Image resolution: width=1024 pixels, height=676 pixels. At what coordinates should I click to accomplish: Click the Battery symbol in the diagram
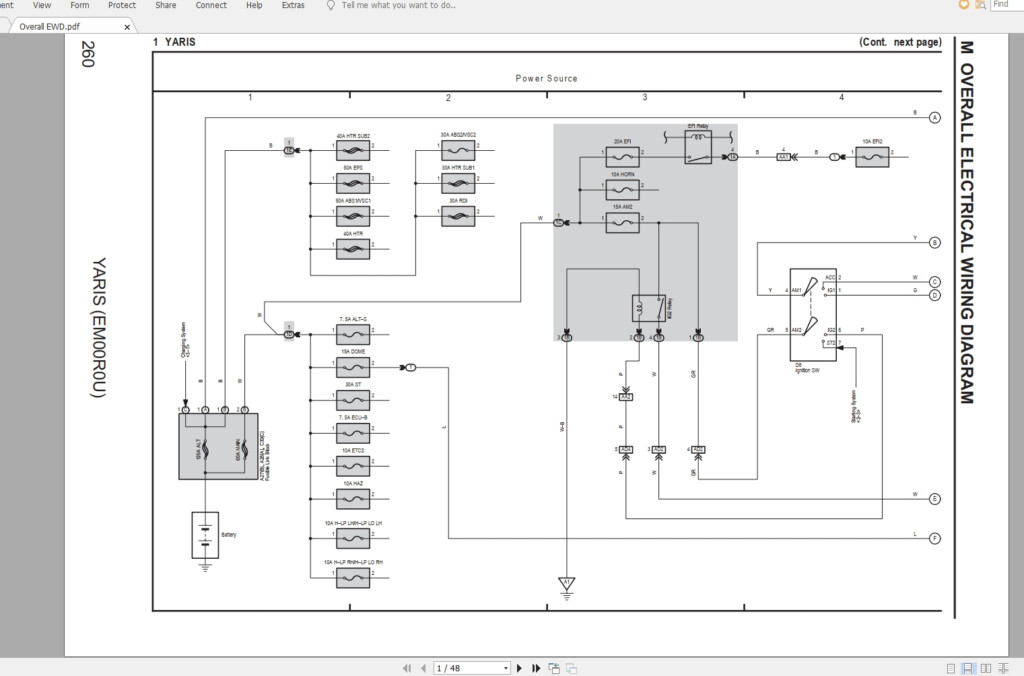click(205, 535)
